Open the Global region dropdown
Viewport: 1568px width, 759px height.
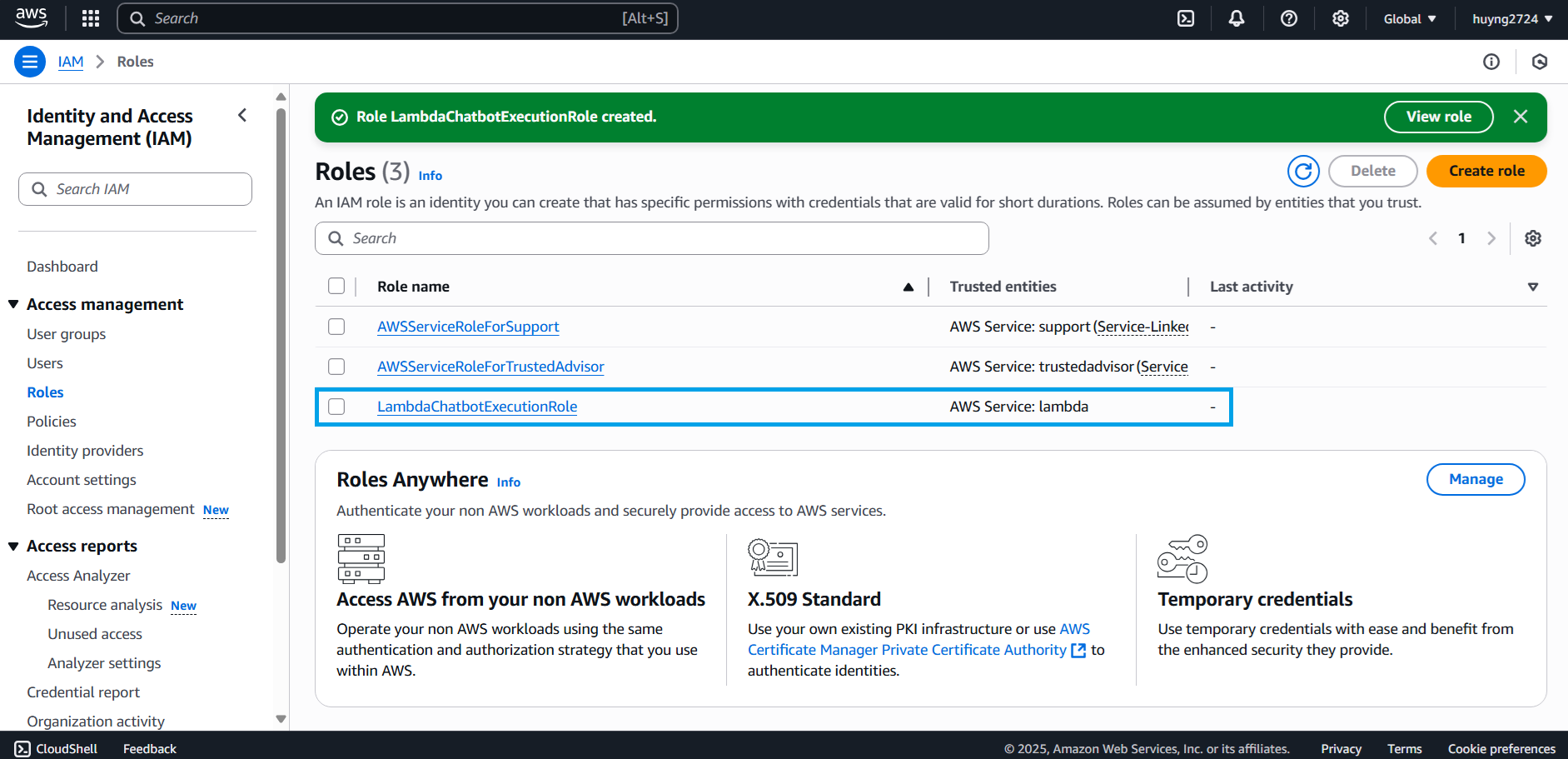1410,18
